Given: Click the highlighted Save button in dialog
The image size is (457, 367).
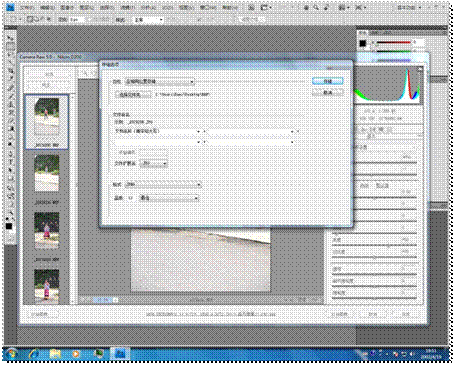Looking at the screenshot, I should tap(327, 81).
